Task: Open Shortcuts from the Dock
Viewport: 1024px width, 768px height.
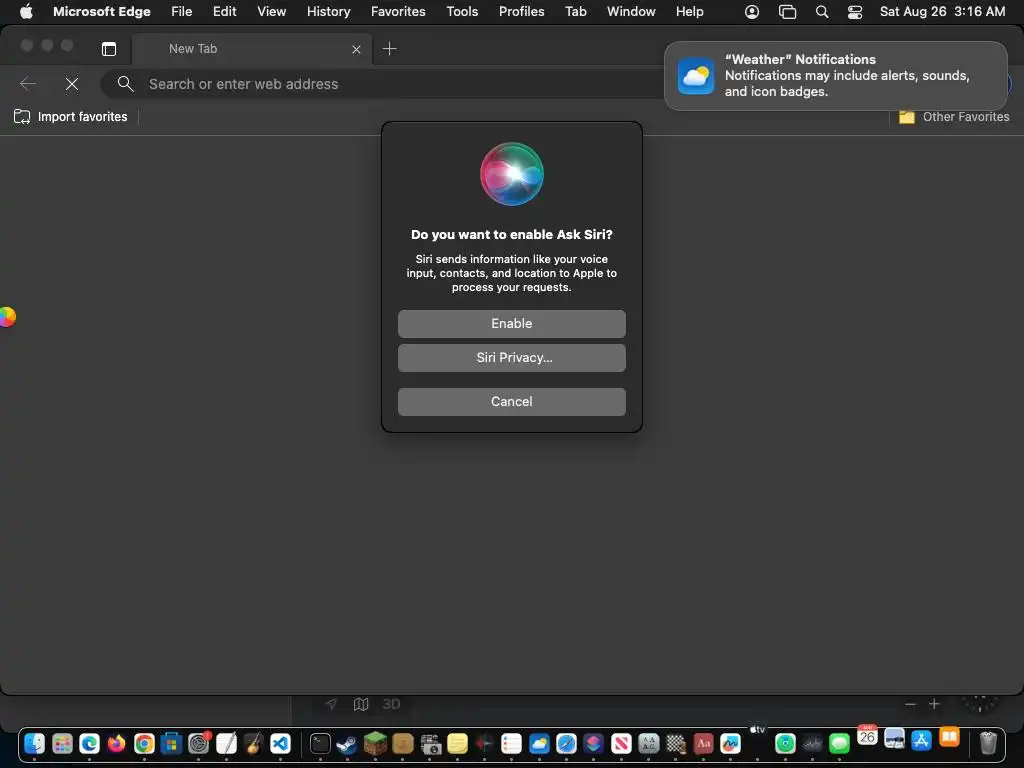Action: point(594,743)
